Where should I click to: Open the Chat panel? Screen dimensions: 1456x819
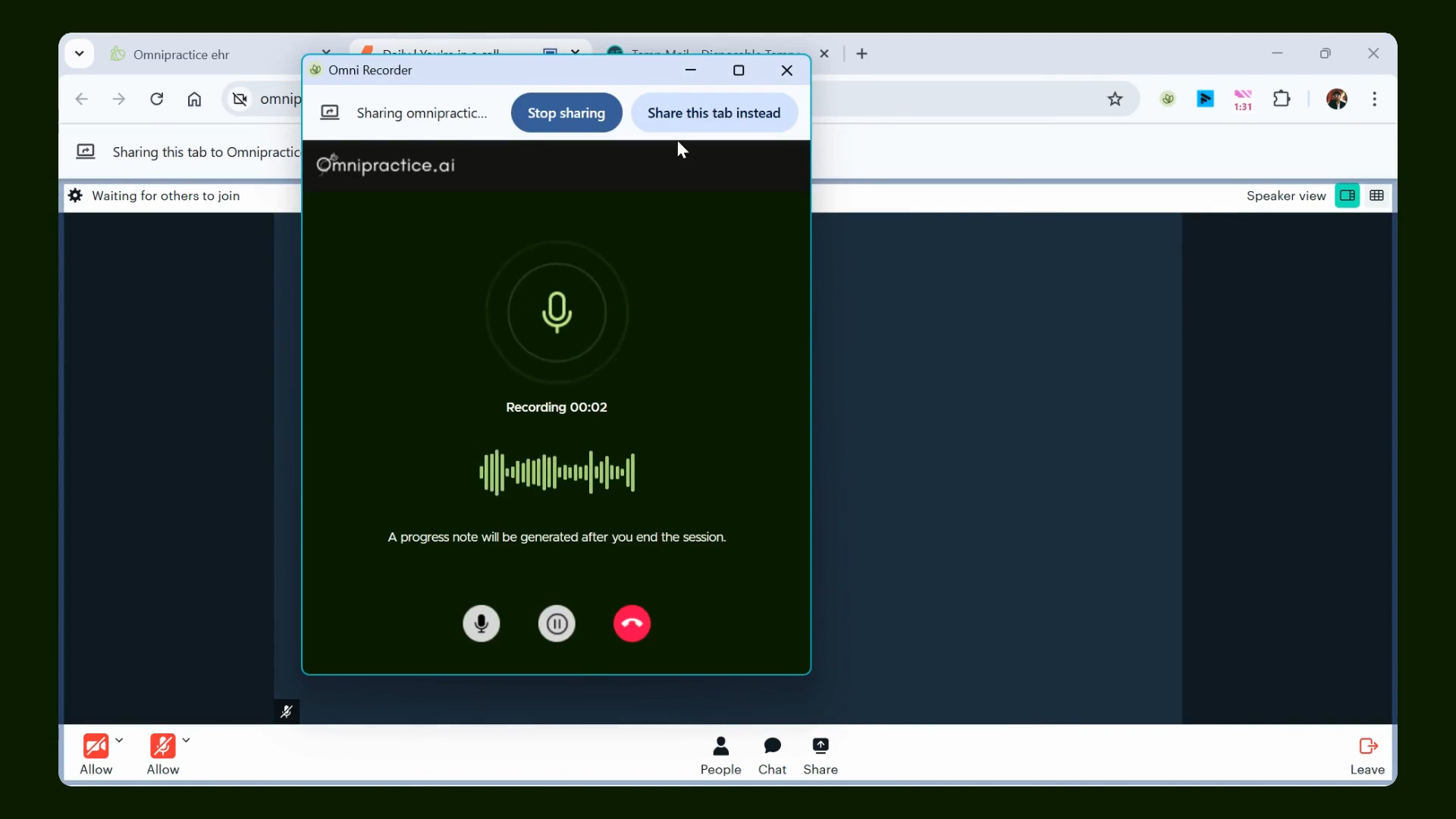[x=772, y=756]
